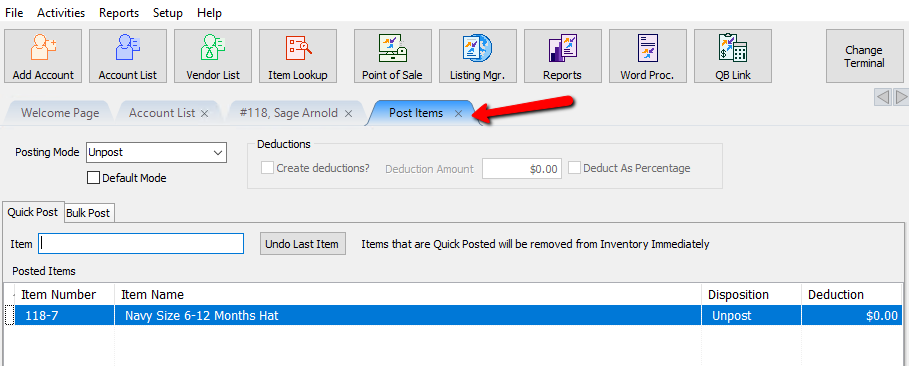Expand the Posting Mode dropdown
Viewport: 909px width, 366px height.
click(218, 153)
